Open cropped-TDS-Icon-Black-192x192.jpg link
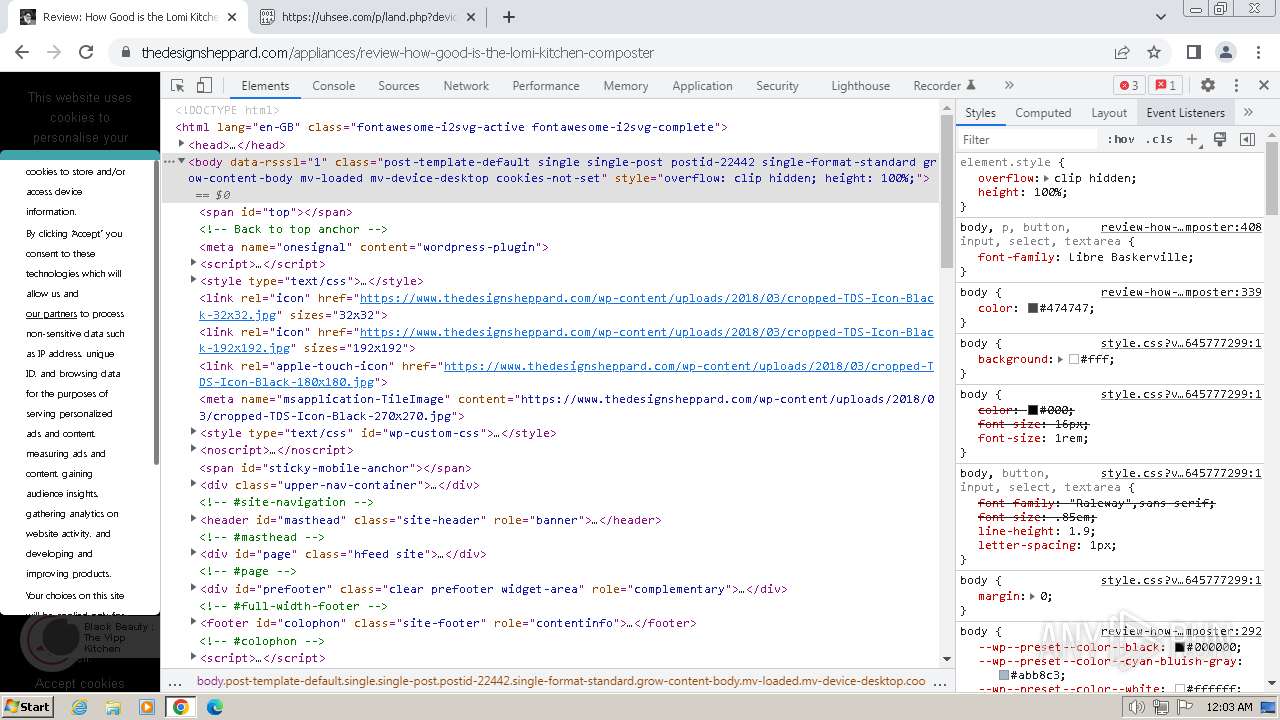The width and height of the screenshot is (1280, 720). tap(566, 340)
